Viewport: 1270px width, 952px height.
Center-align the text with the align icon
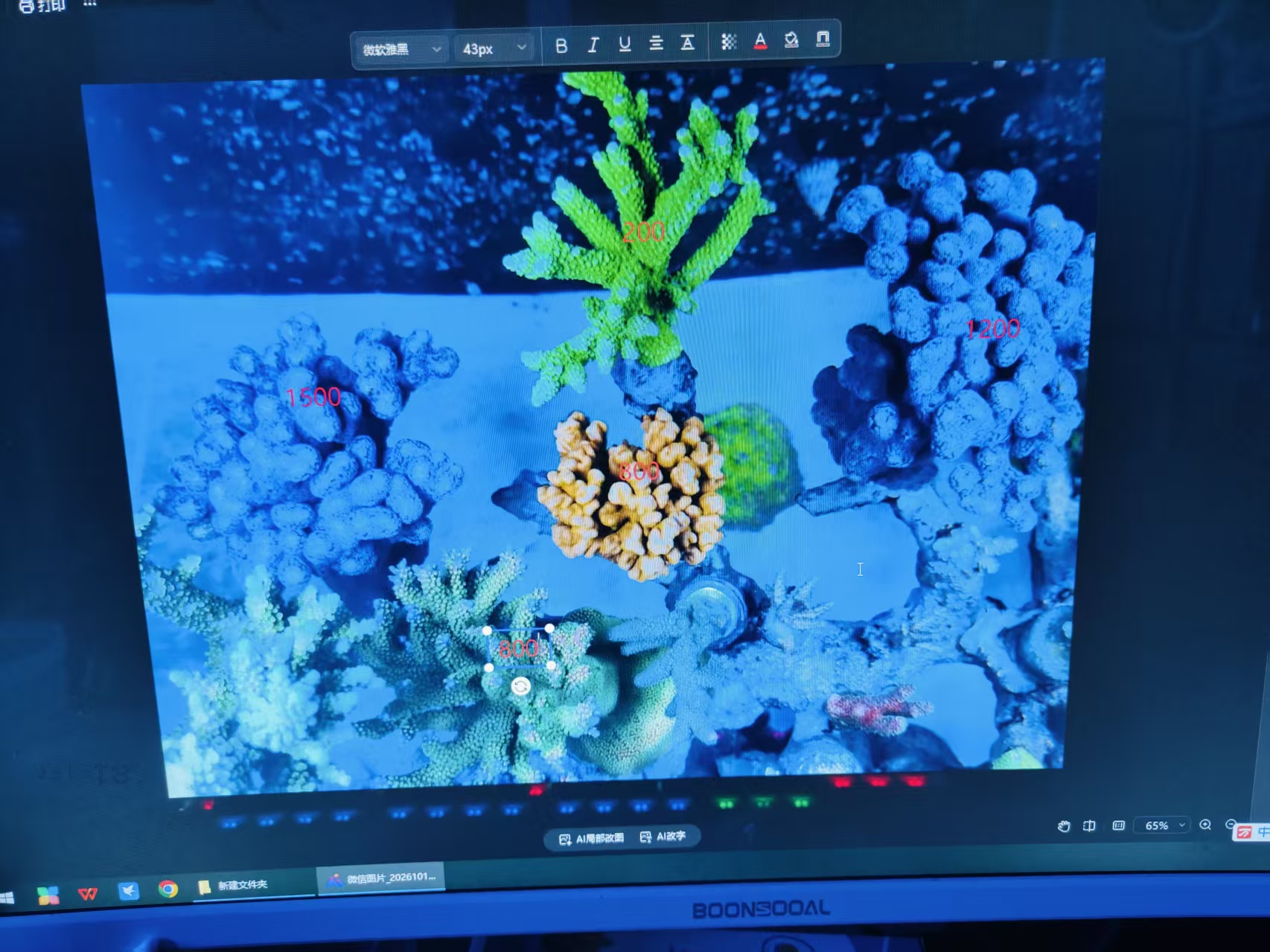[656, 43]
